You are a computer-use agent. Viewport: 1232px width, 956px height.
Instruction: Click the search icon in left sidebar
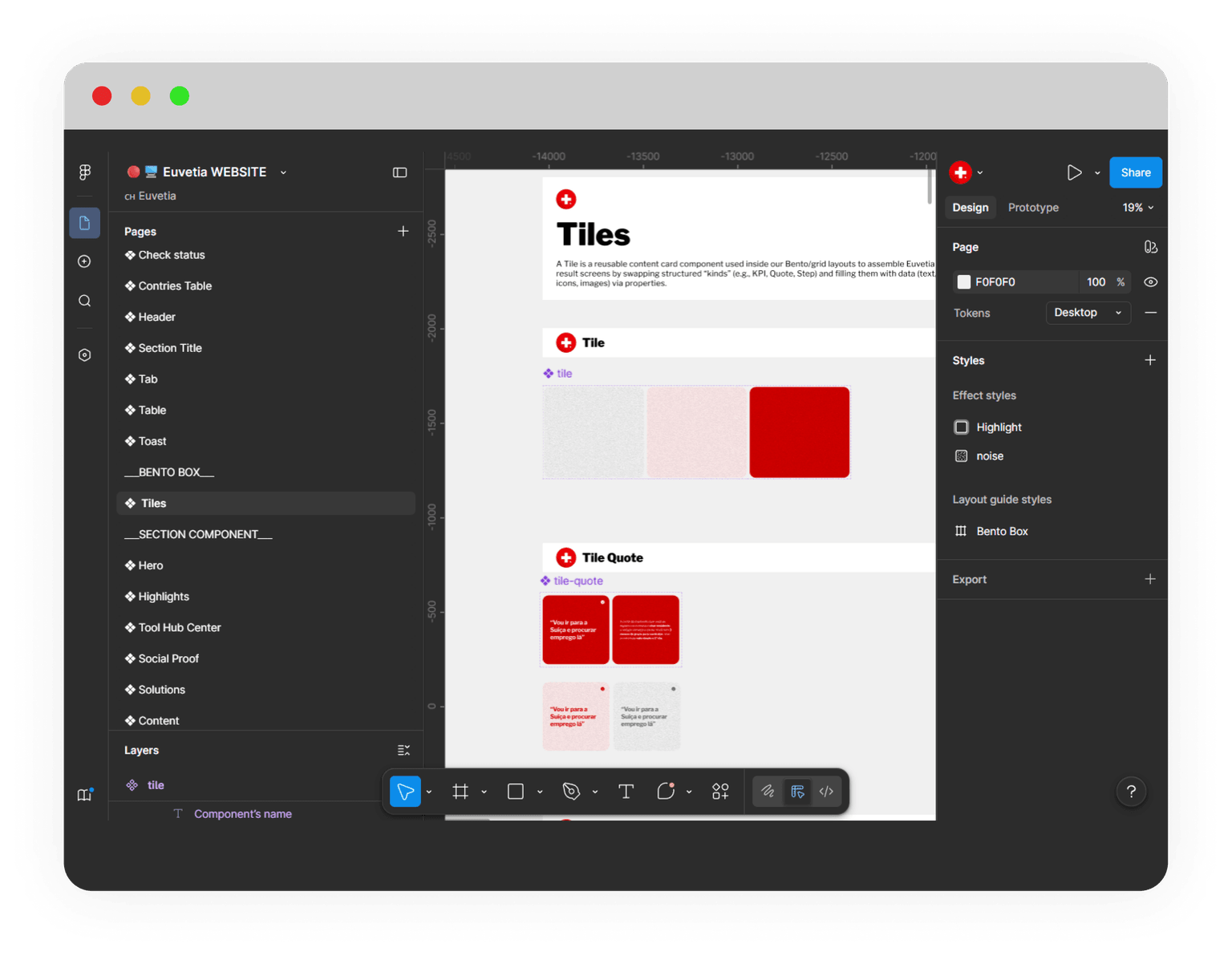pos(85,301)
